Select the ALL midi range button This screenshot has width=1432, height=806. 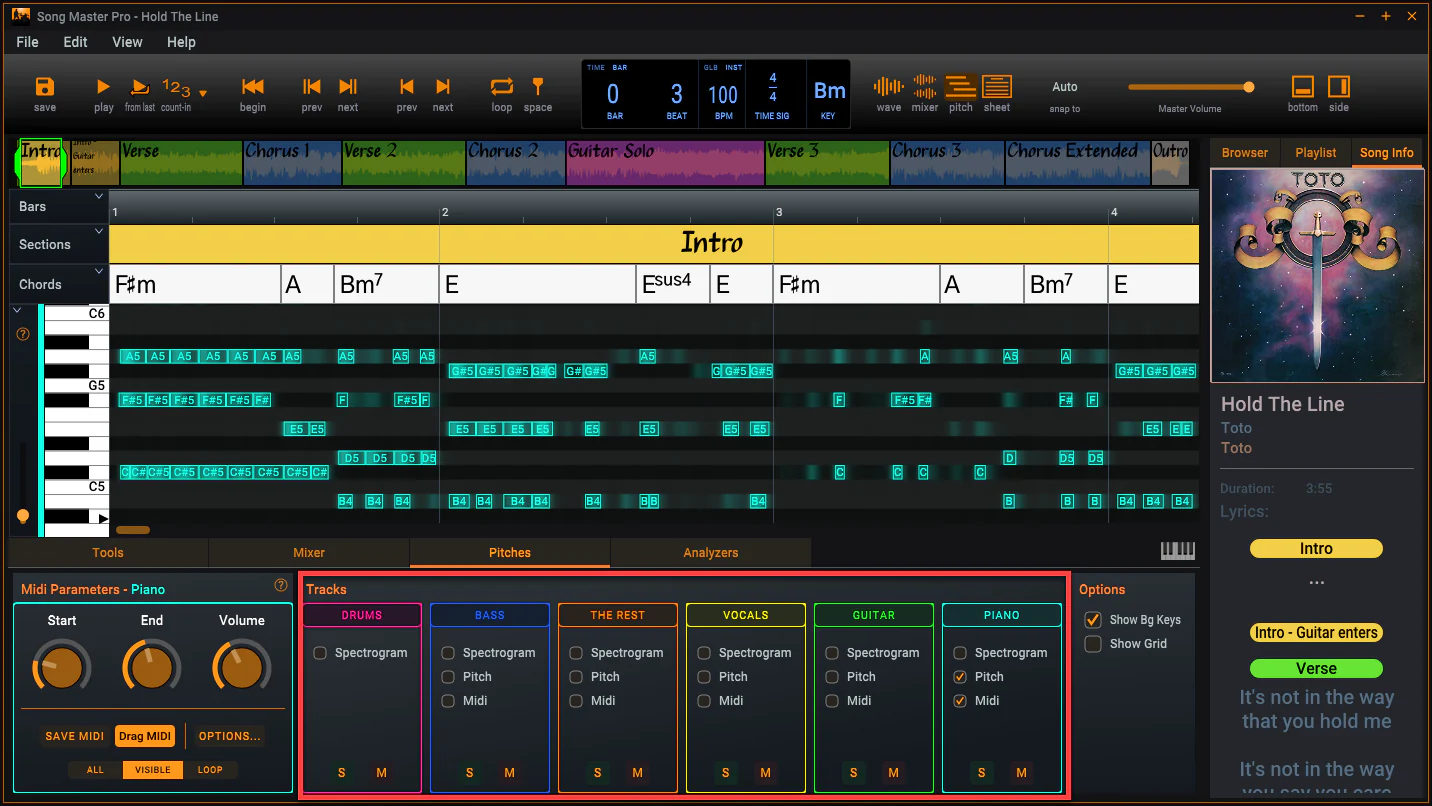[95, 770]
